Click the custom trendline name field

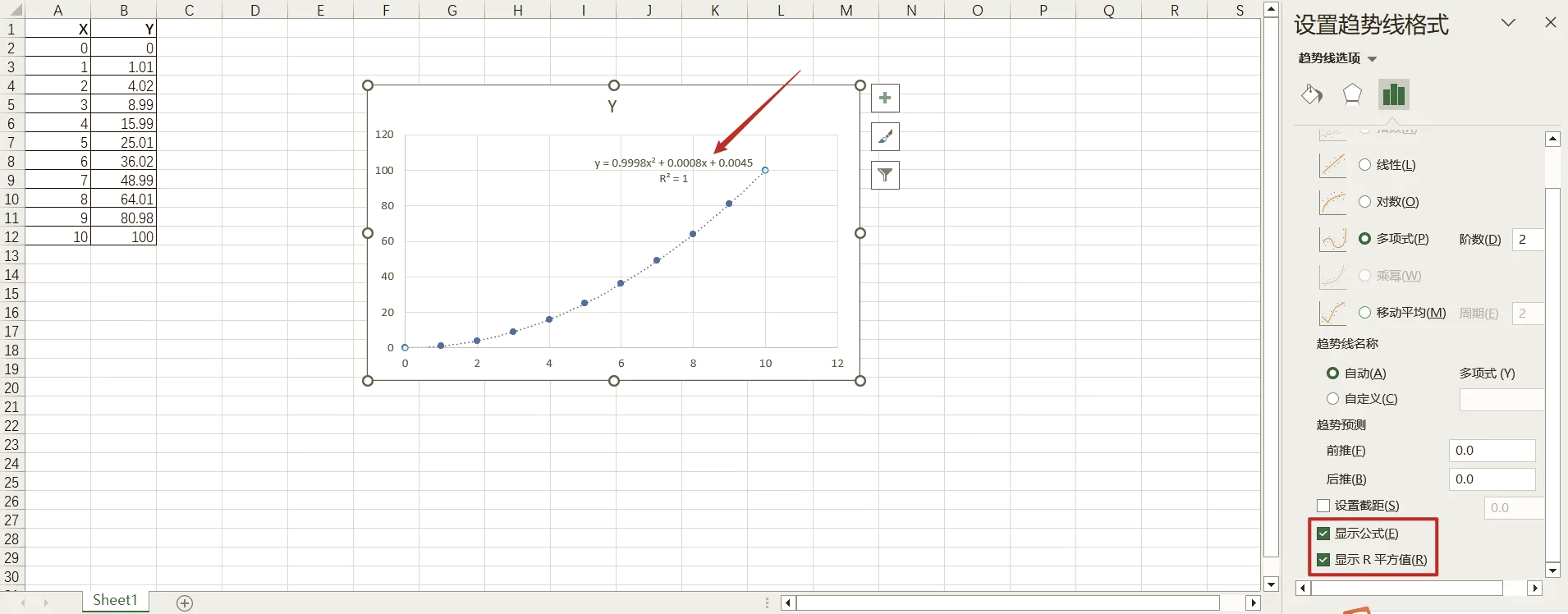[x=1502, y=400]
